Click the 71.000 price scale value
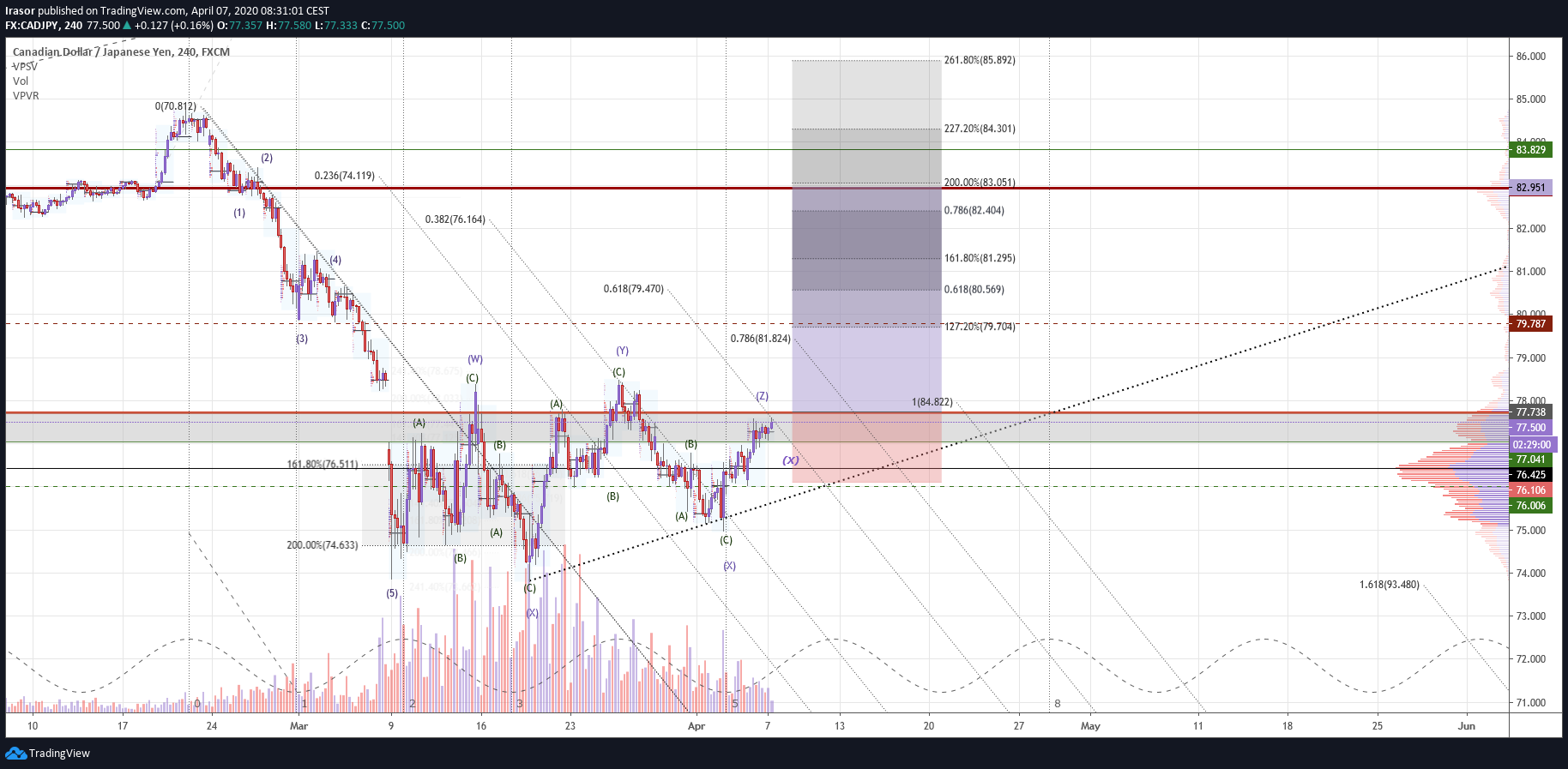 click(1531, 703)
